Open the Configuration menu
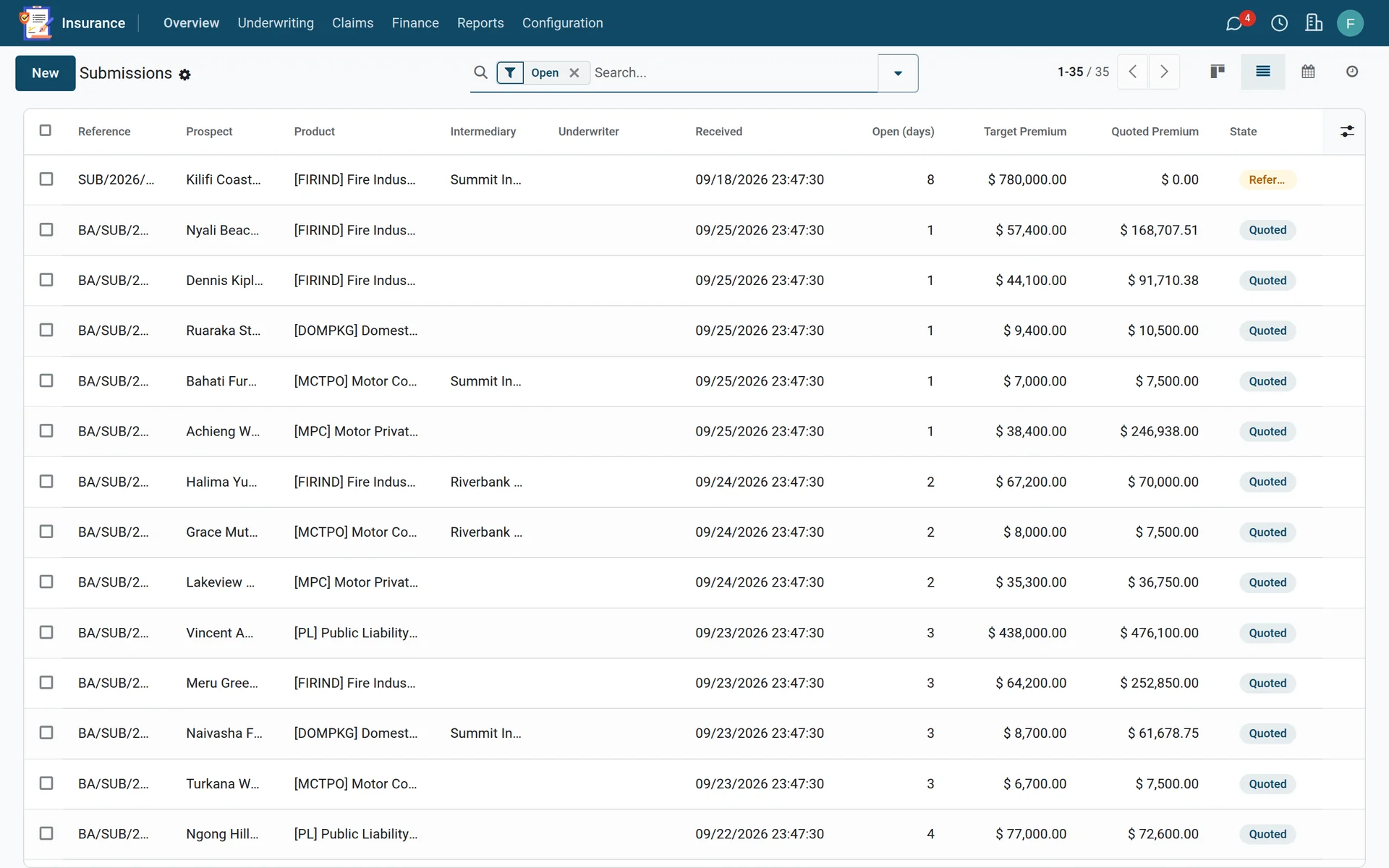 click(x=562, y=23)
